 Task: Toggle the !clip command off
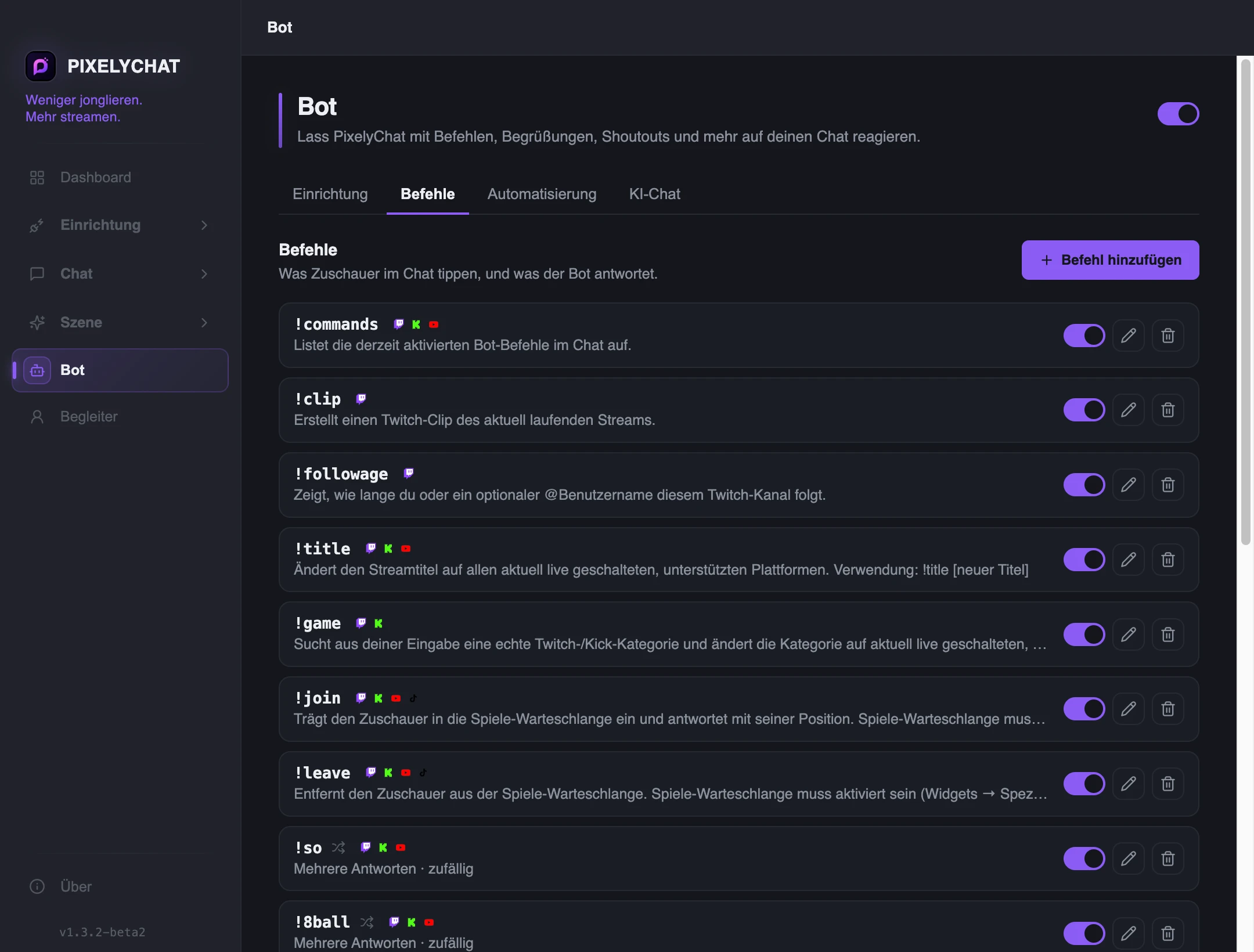(x=1084, y=410)
